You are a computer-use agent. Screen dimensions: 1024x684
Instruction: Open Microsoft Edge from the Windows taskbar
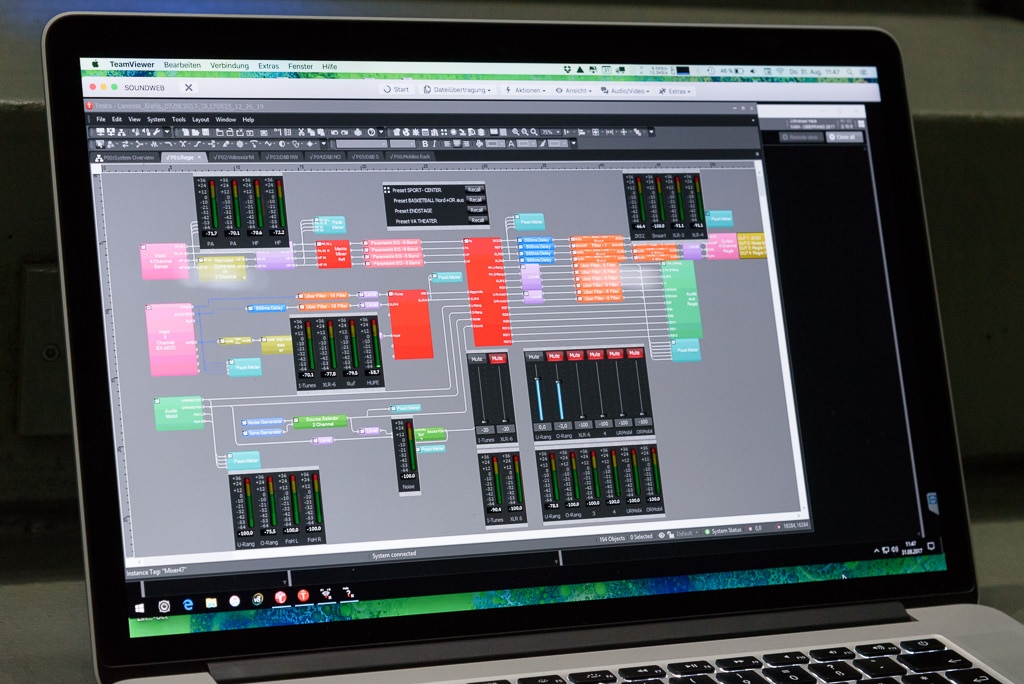click(187, 603)
